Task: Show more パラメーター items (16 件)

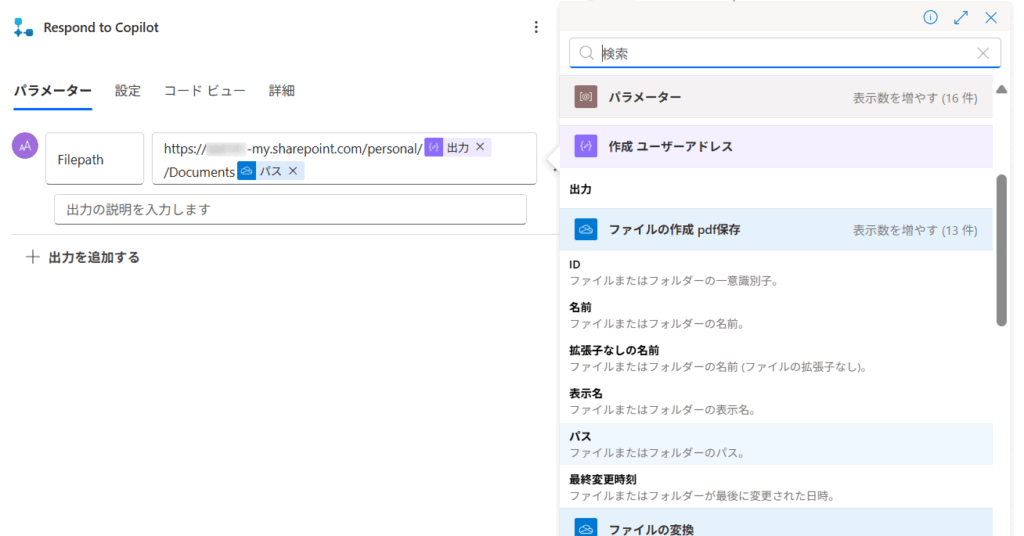Action: coord(914,97)
